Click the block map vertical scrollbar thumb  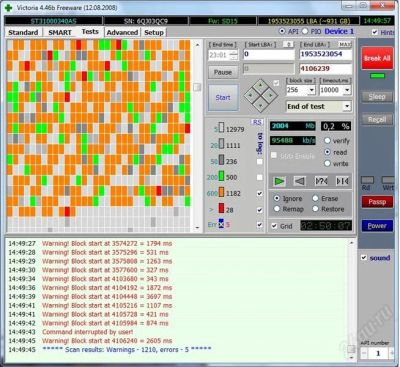point(197,87)
